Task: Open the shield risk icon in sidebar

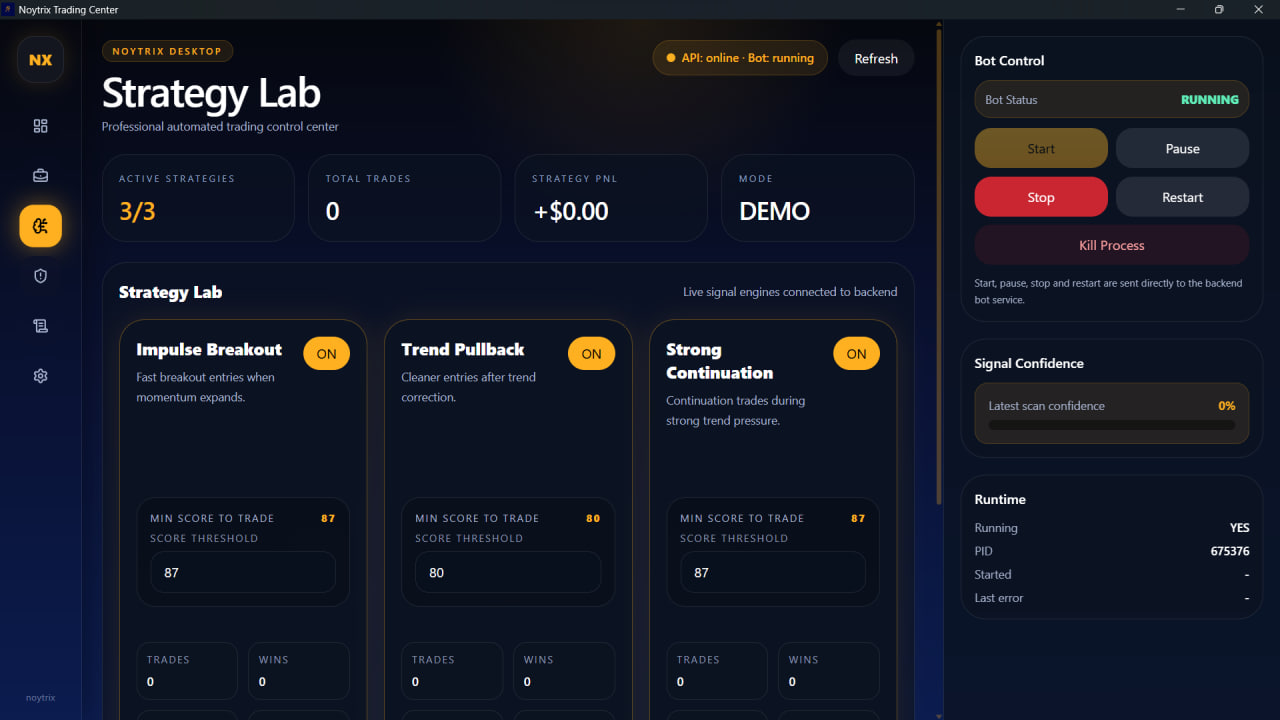Action: tap(41, 276)
